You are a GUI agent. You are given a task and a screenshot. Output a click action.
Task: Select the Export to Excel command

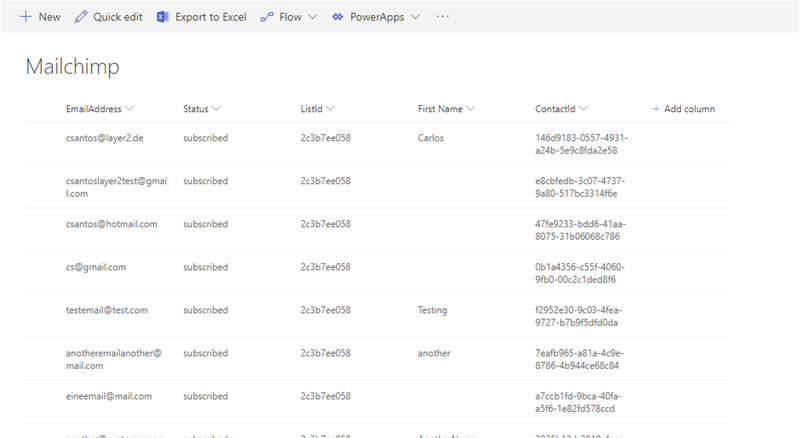pos(210,17)
